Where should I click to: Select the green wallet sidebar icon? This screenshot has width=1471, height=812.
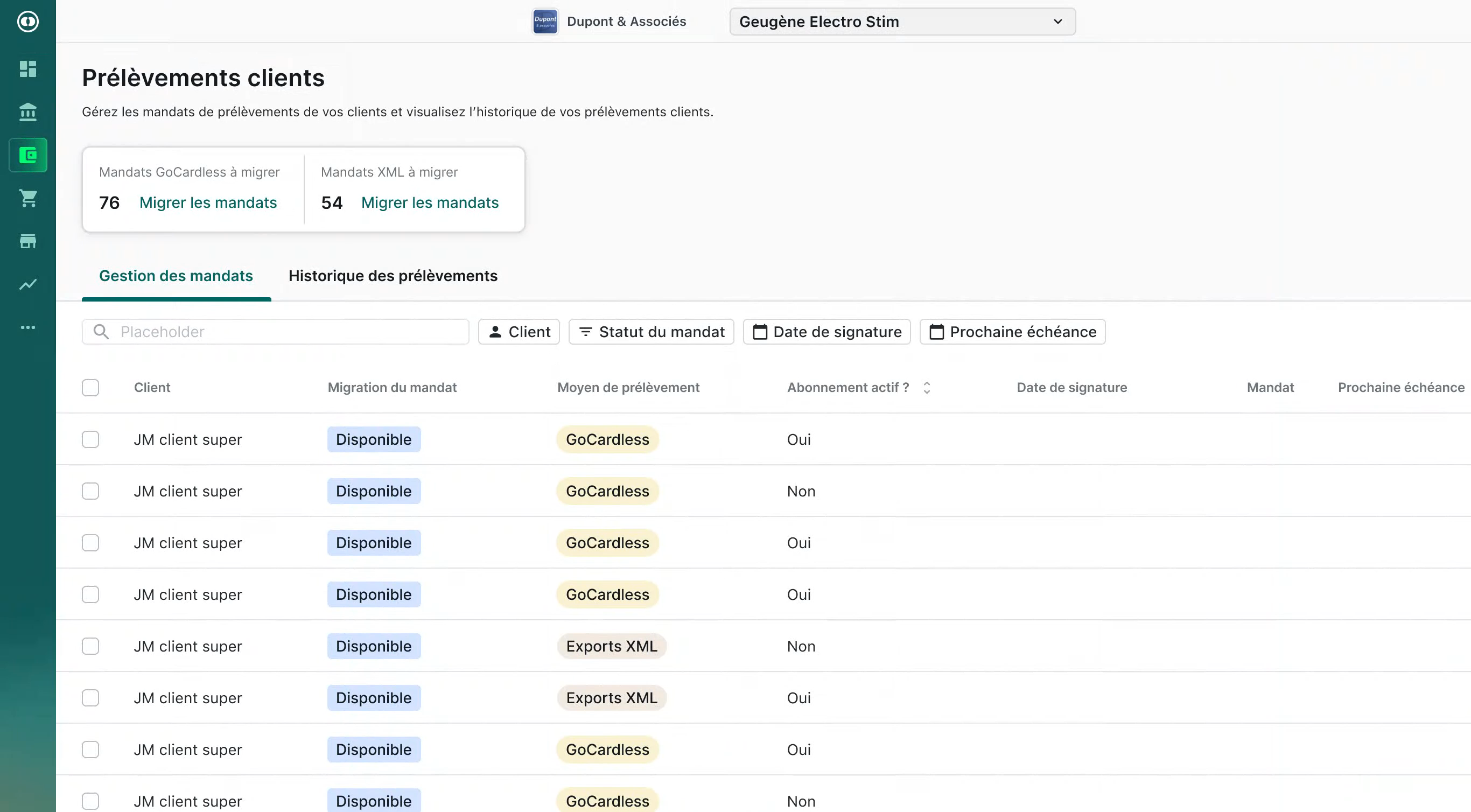(x=28, y=155)
